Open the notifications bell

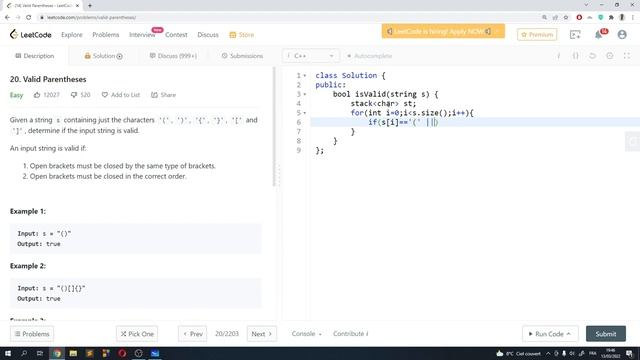(598, 35)
